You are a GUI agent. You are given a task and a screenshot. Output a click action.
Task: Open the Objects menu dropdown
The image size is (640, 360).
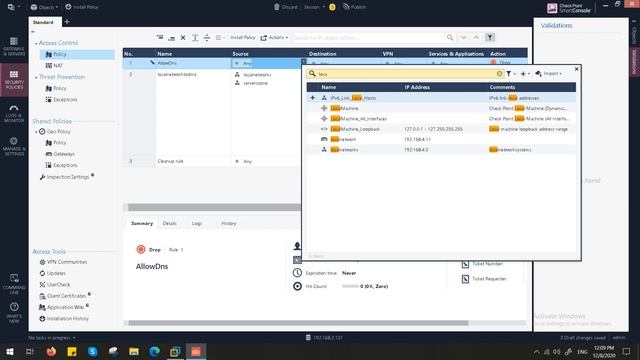click(x=44, y=7)
